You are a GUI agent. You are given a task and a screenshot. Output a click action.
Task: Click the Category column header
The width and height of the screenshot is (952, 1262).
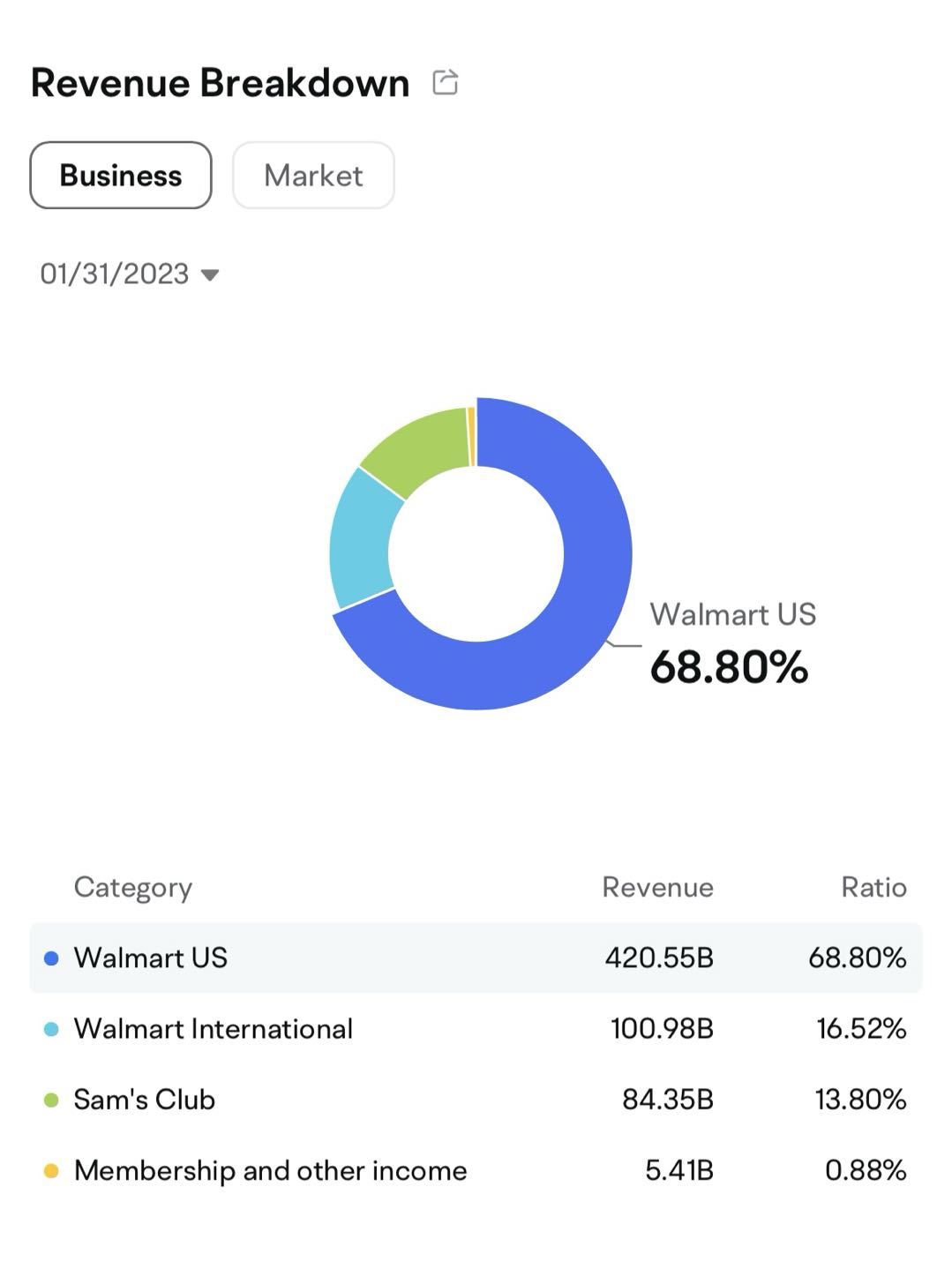[133, 887]
